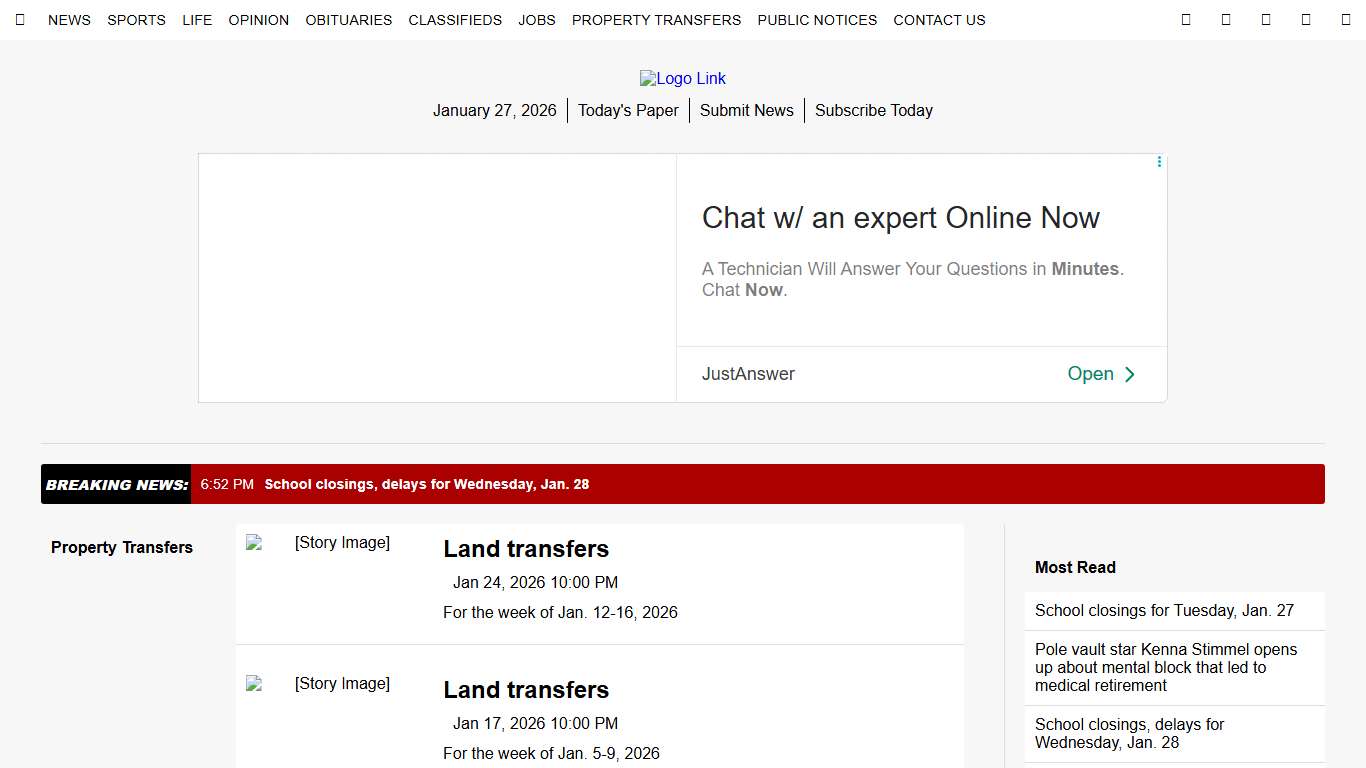Click the icon left of NEWS menu
The image size is (1366, 768).
20,20
